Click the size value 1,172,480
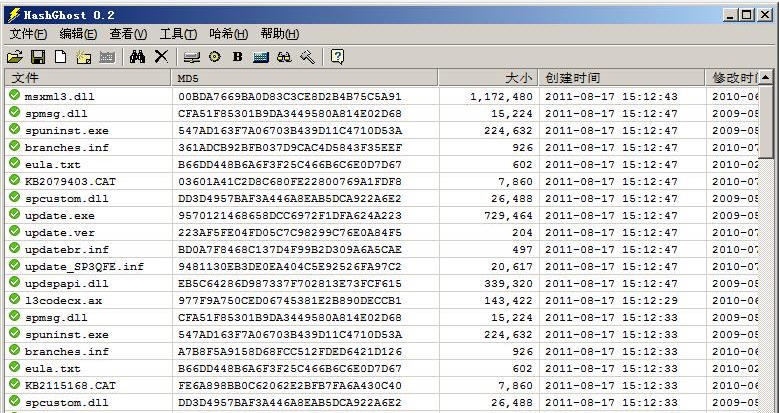 point(501,96)
